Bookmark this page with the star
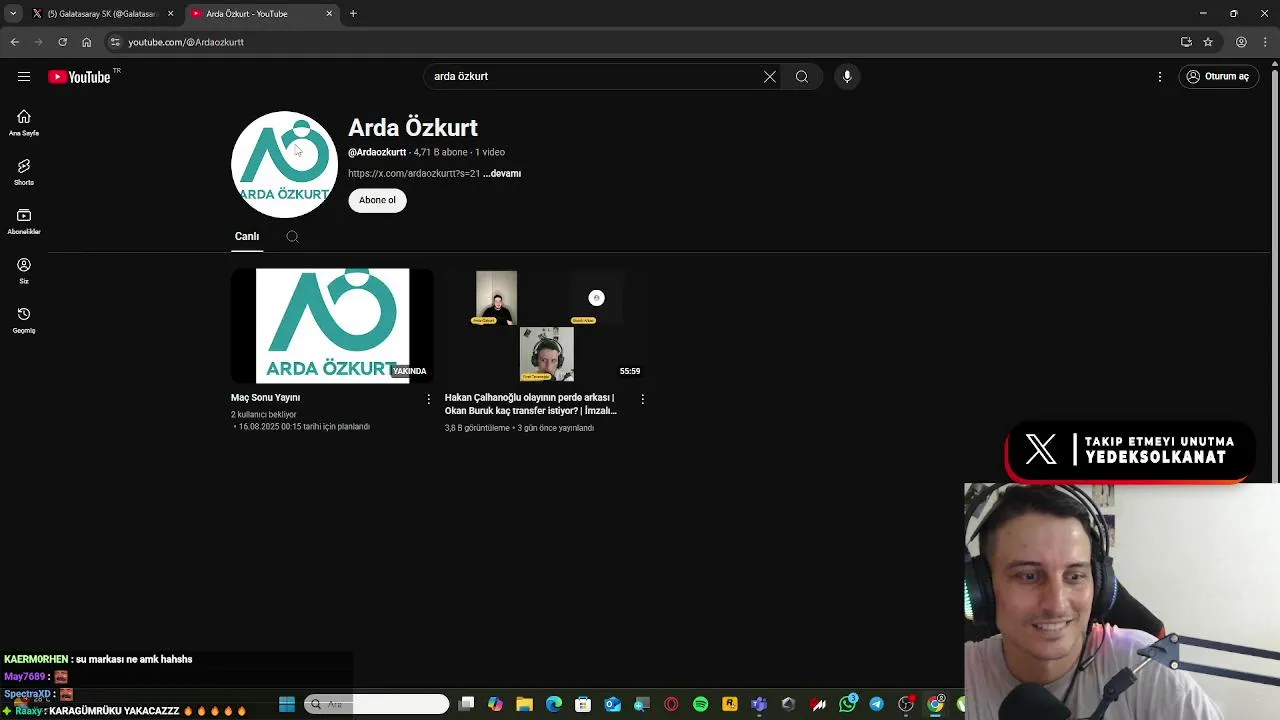 [1208, 42]
